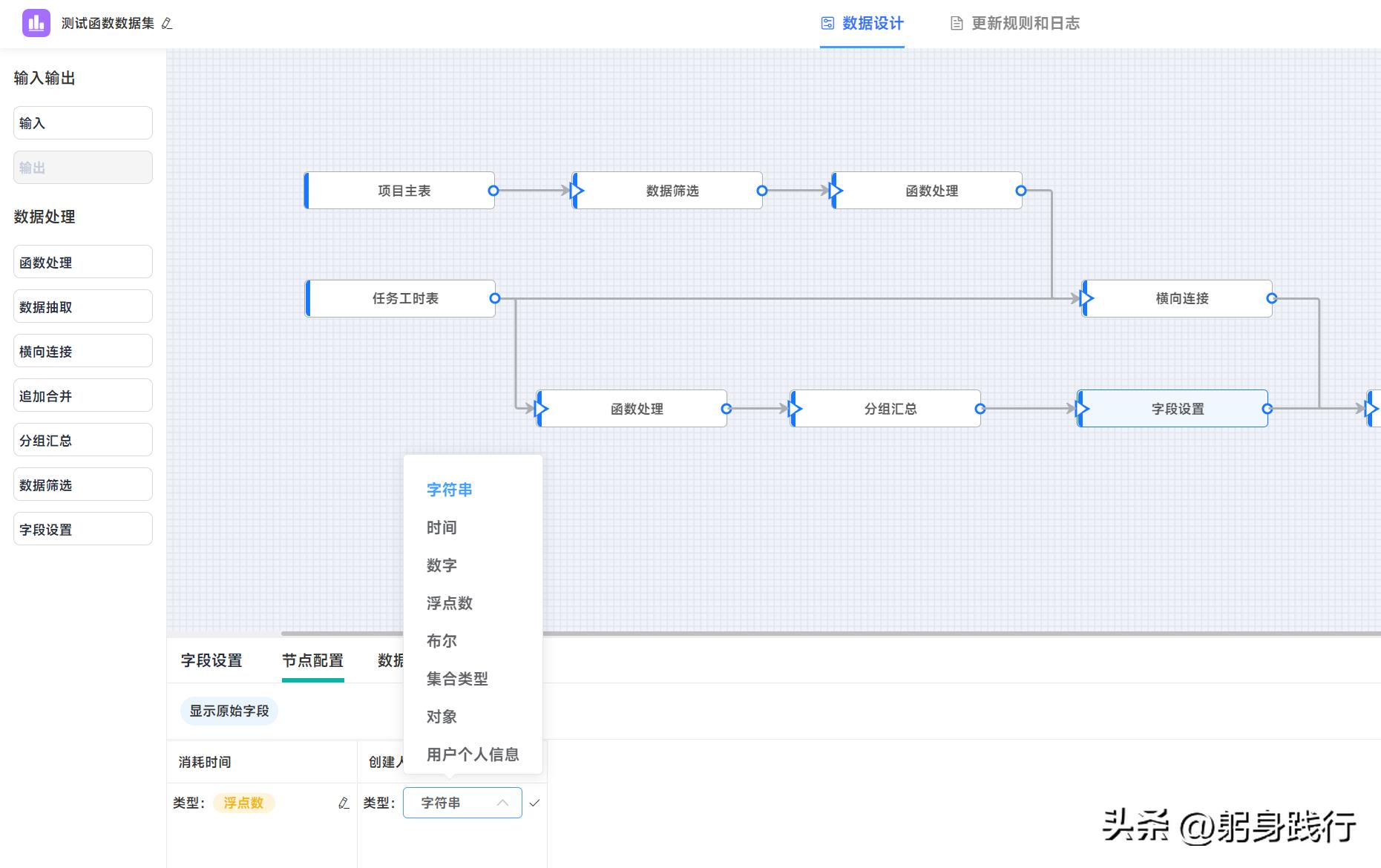Select the top 函数处理 canvas node
Viewport: 1381px width, 868px height.
click(928, 191)
